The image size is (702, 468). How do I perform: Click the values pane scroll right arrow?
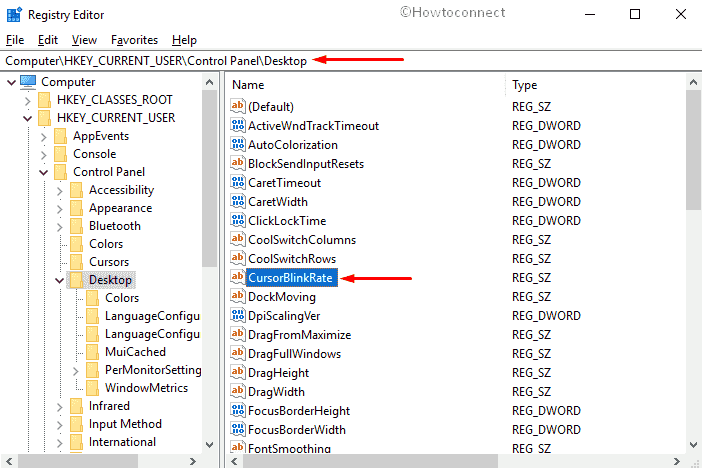pos(676,461)
